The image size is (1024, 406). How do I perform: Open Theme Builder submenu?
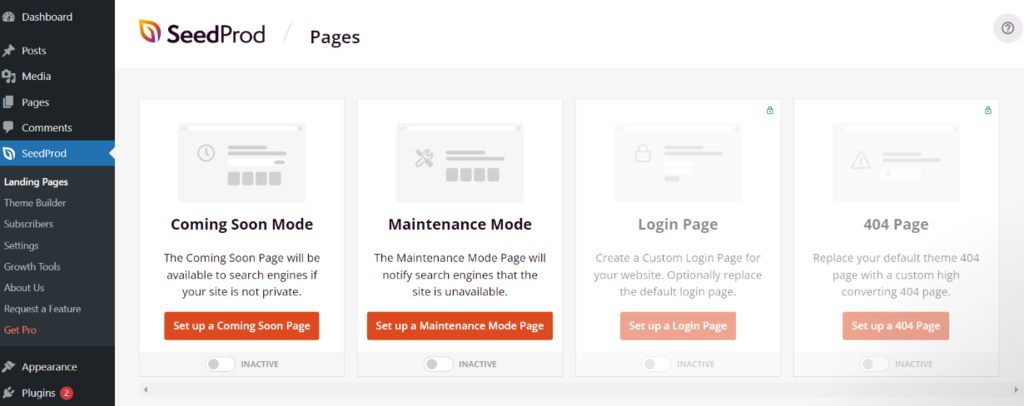(x=35, y=203)
